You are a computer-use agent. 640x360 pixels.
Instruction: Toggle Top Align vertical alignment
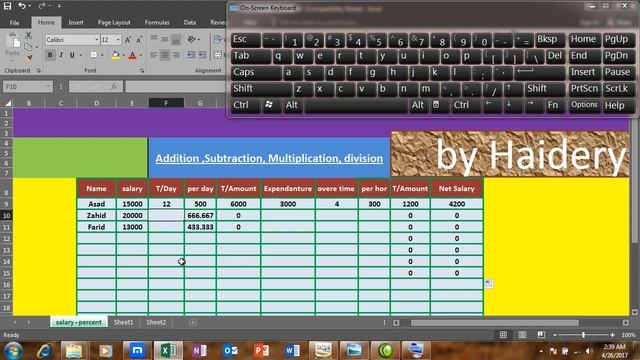click(x=154, y=39)
